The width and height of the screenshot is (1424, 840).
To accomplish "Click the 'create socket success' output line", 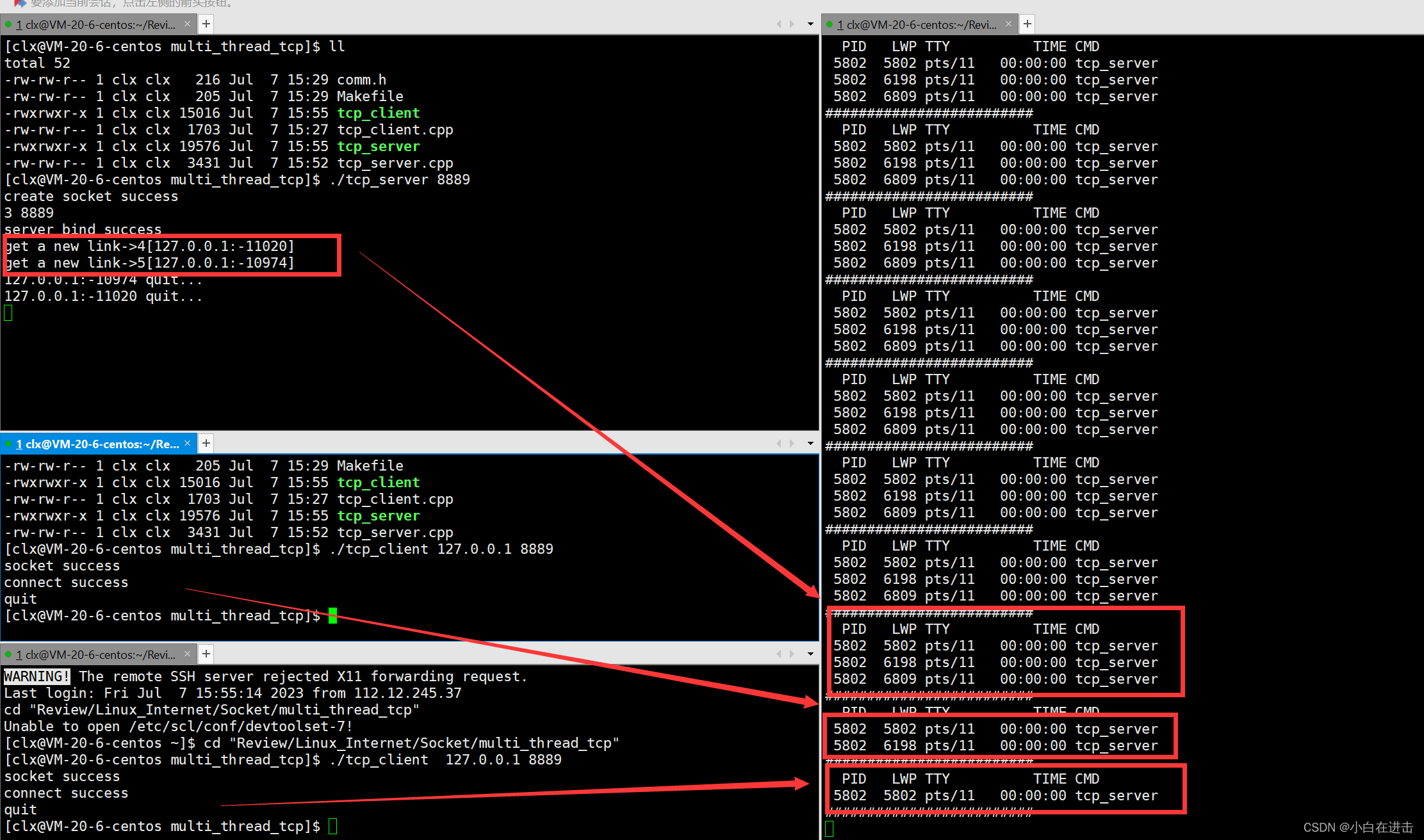I will pyautogui.click(x=91, y=196).
